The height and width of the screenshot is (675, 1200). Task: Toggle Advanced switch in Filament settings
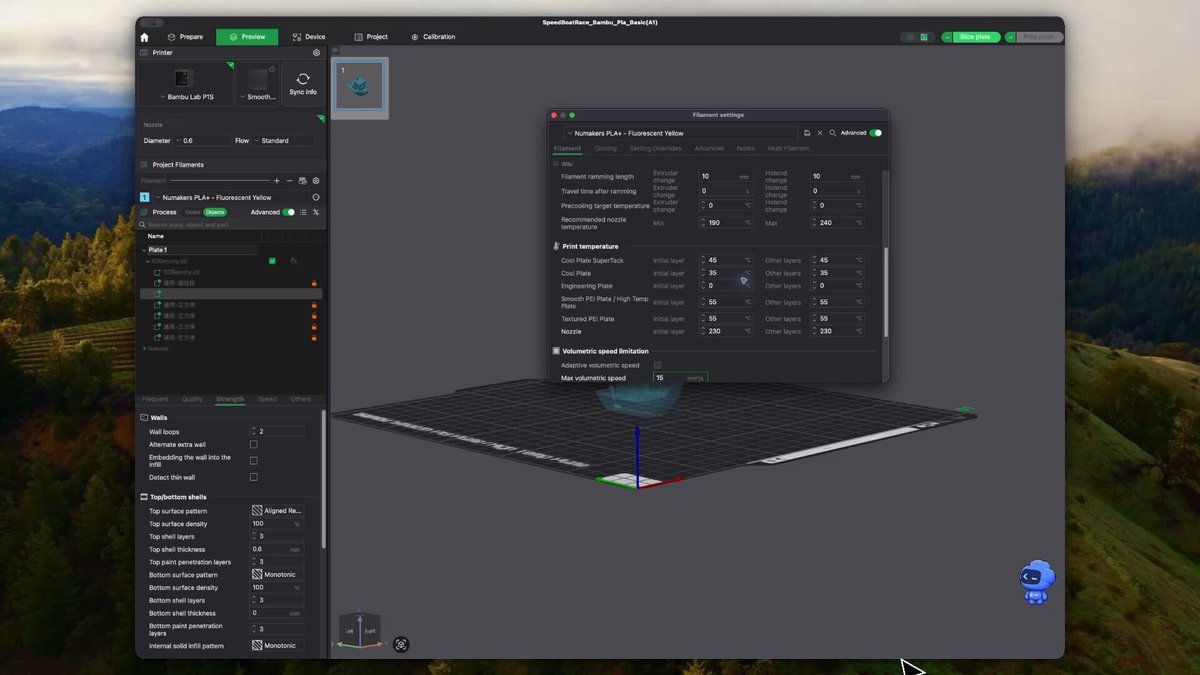(876, 132)
